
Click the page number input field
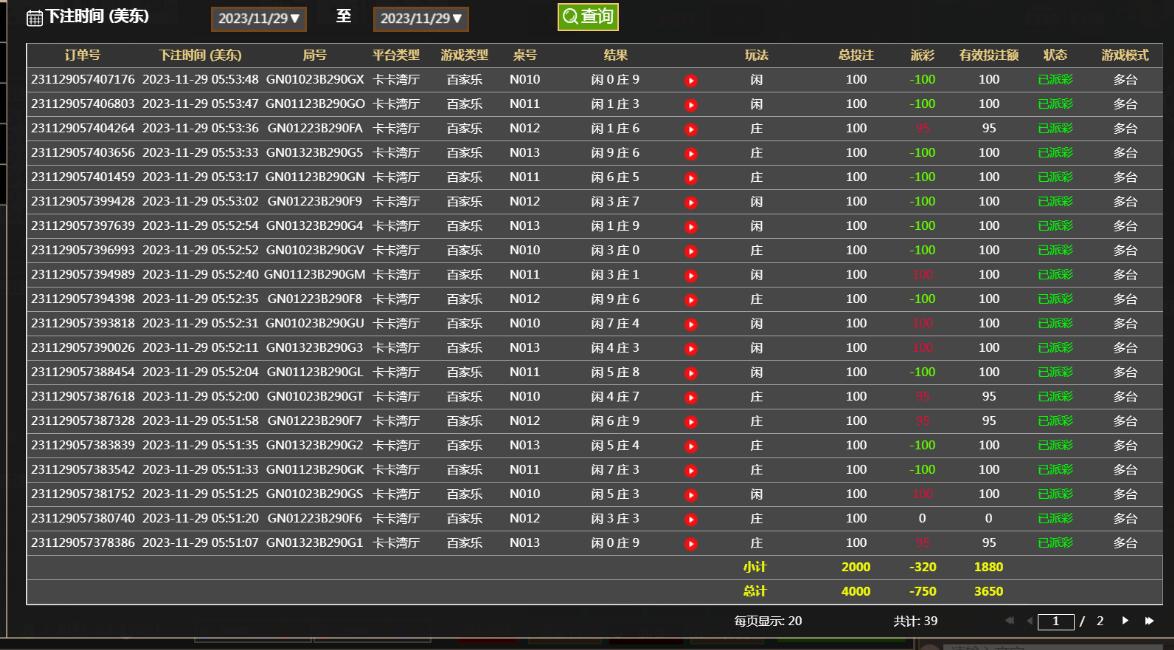pyautogui.click(x=1054, y=622)
